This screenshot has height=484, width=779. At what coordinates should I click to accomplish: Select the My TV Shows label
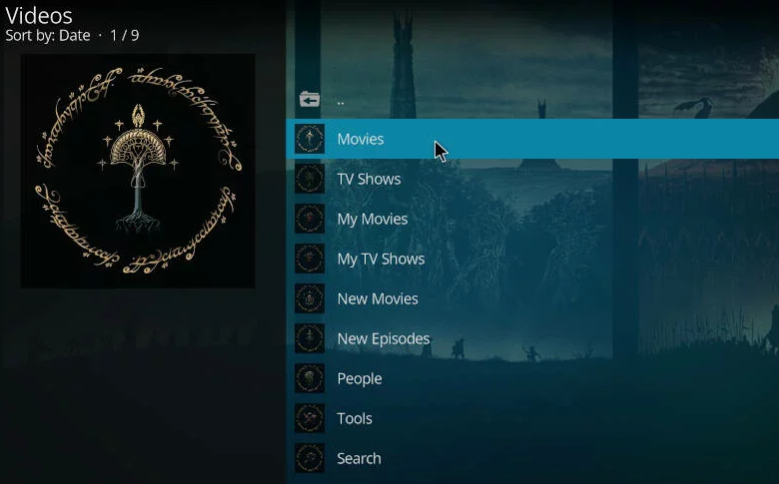click(381, 259)
